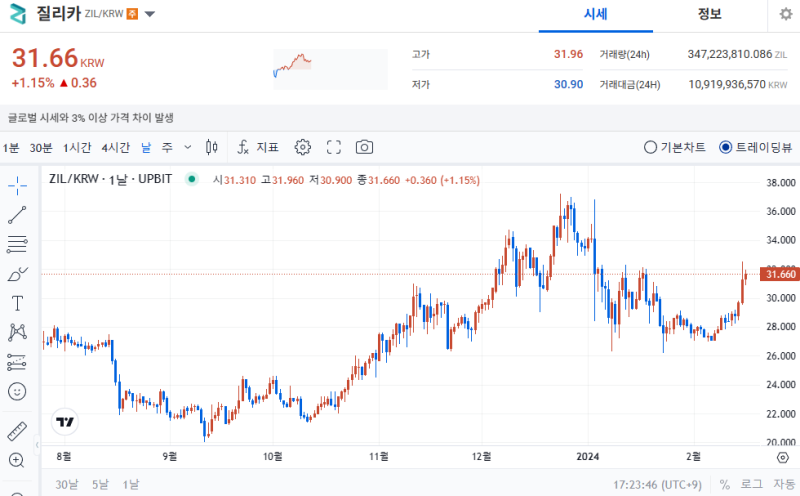
Task: Click the 31.660 current price label on axis
Action: (x=780, y=275)
